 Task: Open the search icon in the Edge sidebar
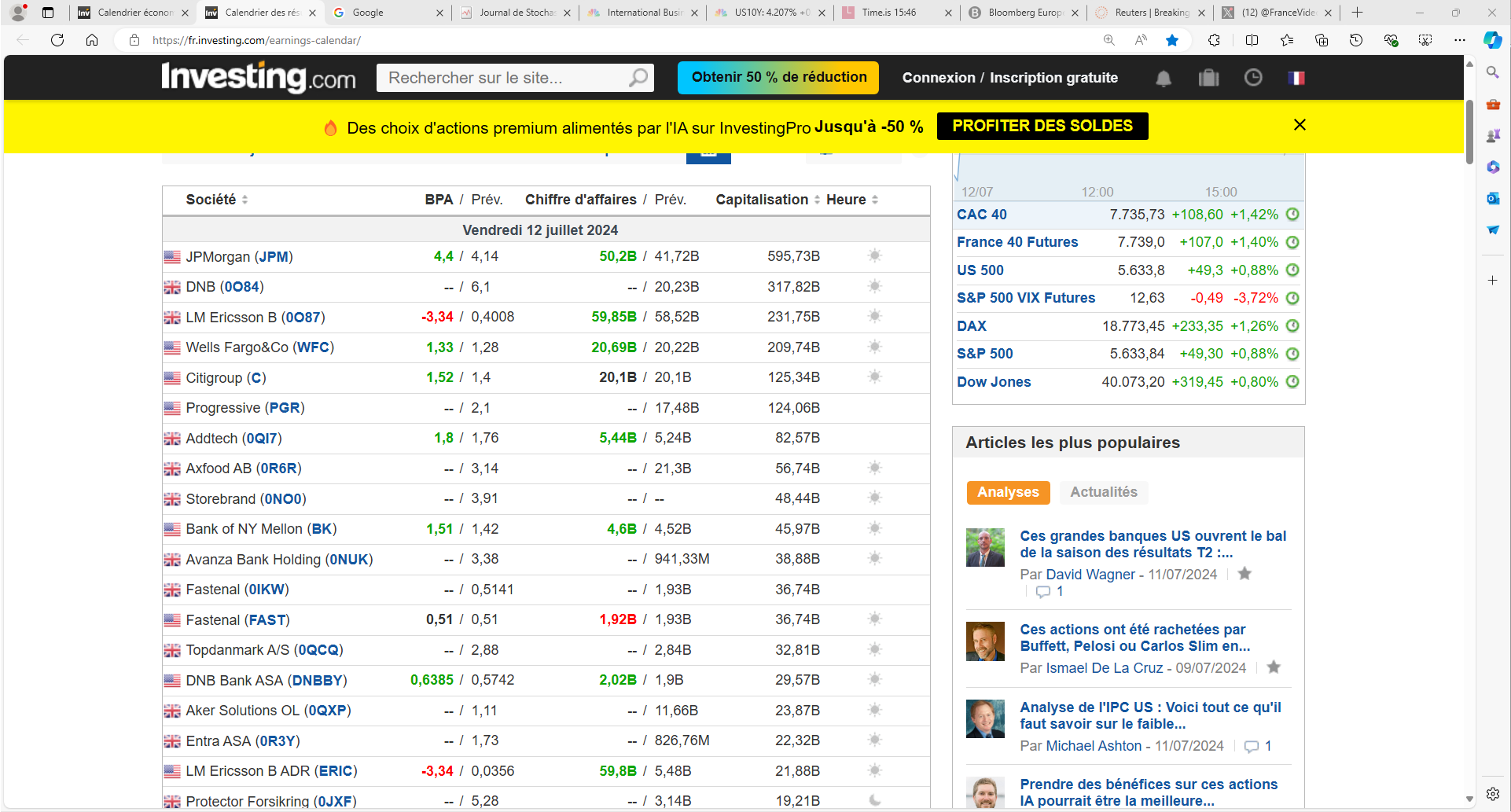[1493, 72]
